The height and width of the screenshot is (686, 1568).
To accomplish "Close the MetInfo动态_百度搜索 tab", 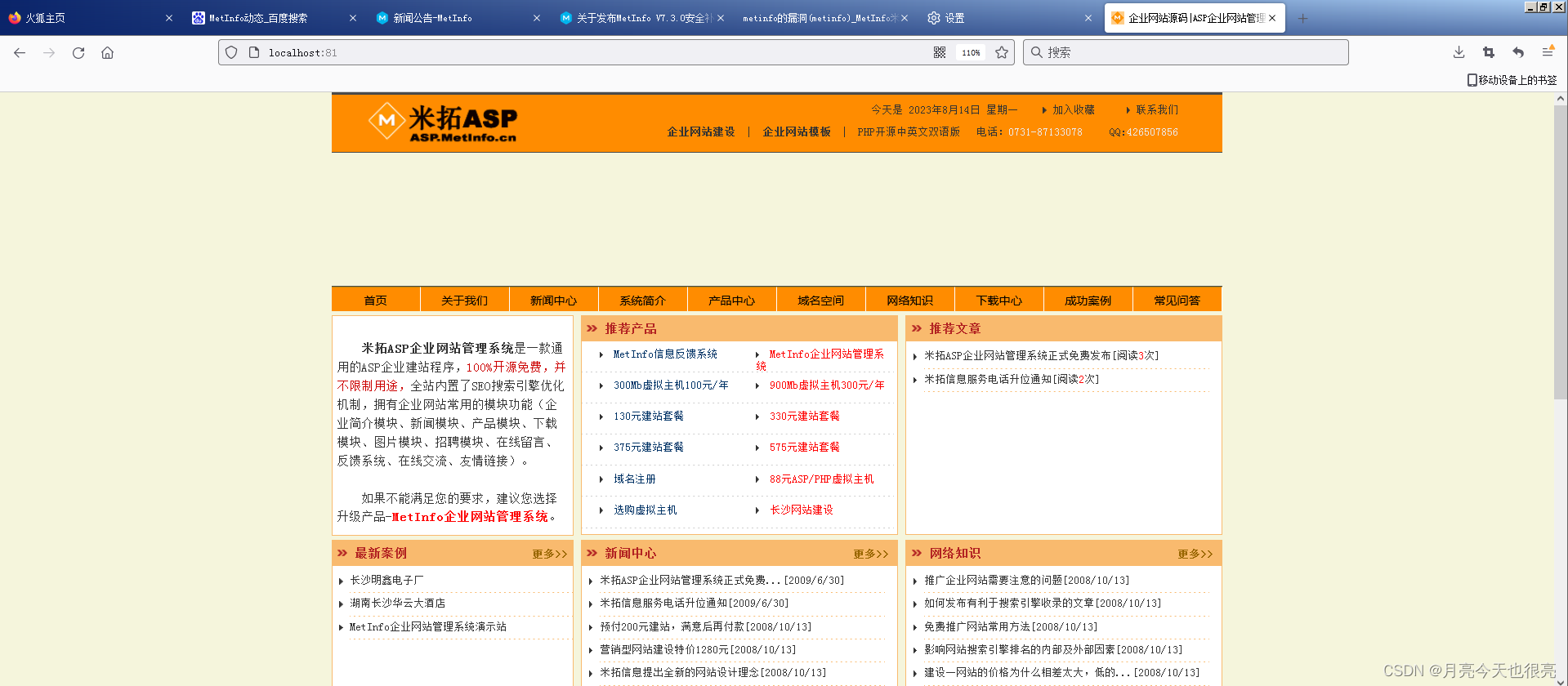I will [353, 18].
